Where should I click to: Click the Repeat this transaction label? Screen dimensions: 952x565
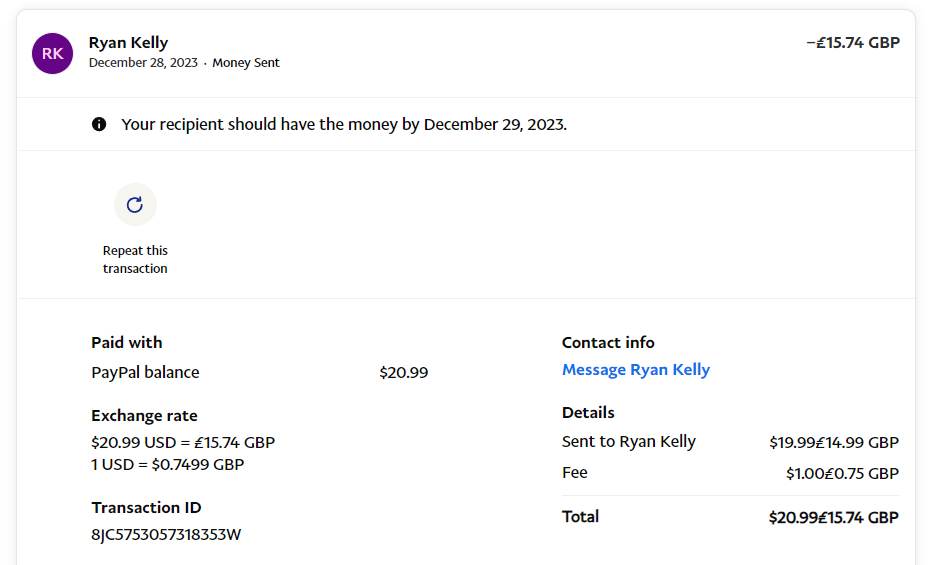pyautogui.click(x=135, y=259)
